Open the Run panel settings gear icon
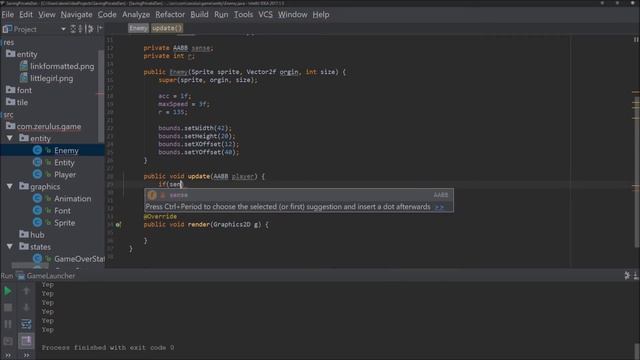 coord(627,276)
